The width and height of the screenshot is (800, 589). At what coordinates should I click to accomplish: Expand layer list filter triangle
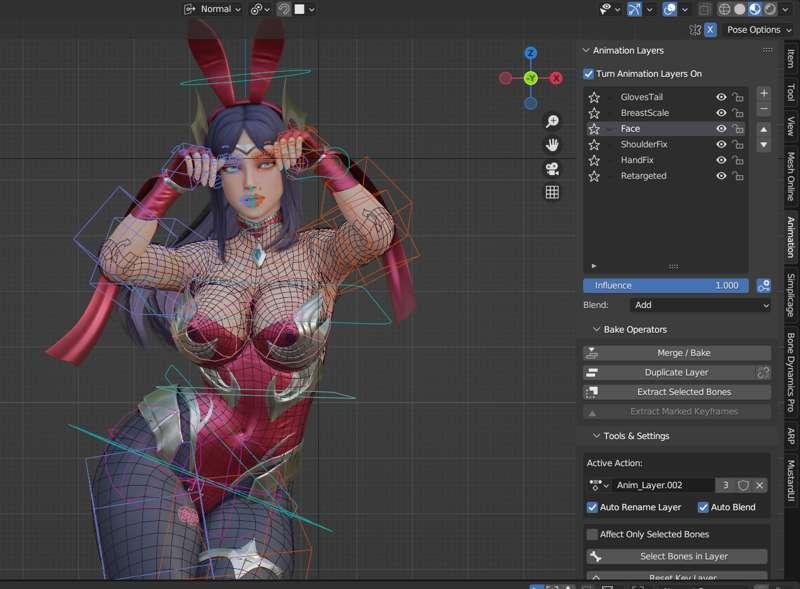coord(593,266)
